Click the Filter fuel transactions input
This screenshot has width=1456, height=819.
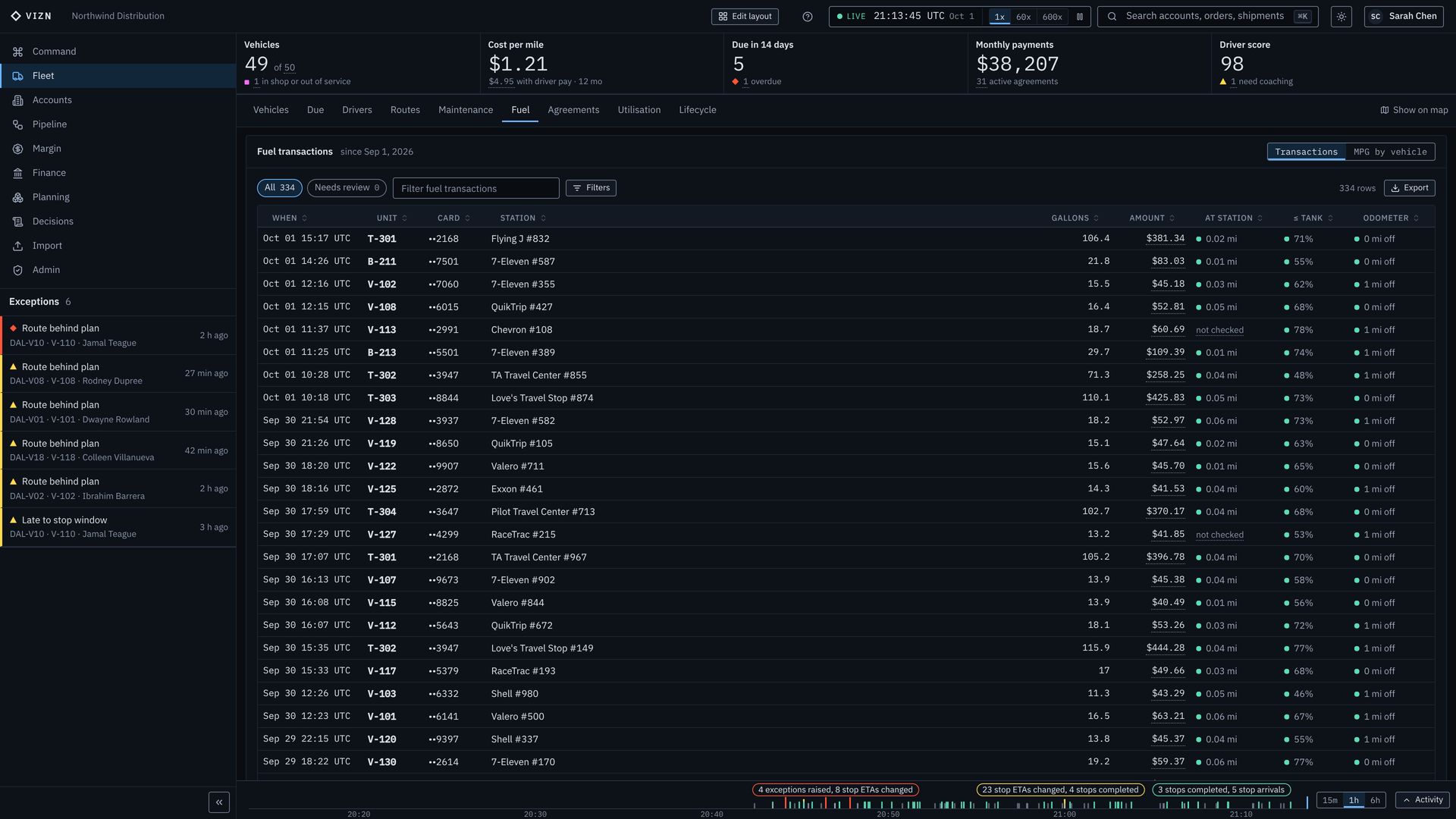(476, 188)
